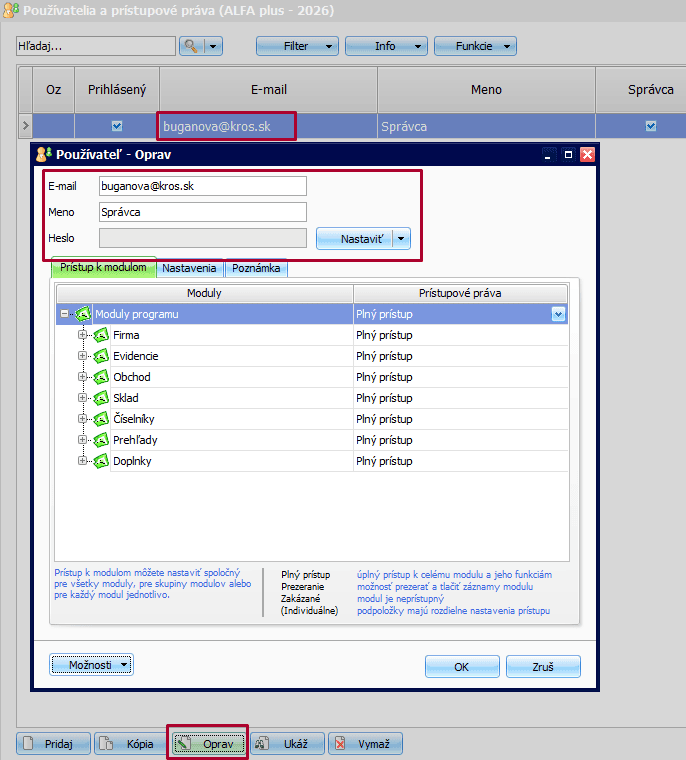Toggle the Prihlásený checkbox in user row
This screenshot has width=686, height=760.
point(117,126)
